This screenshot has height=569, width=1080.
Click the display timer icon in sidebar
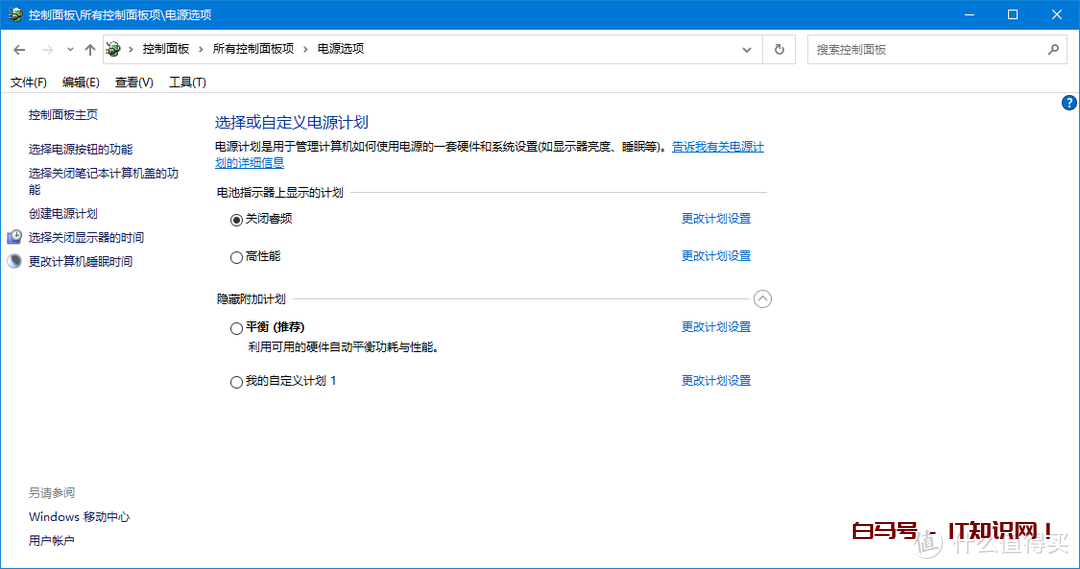(14, 237)
